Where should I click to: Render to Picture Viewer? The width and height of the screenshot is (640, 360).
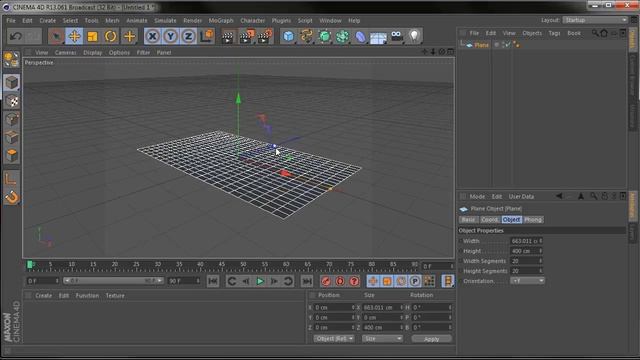[x=246, y=36]
